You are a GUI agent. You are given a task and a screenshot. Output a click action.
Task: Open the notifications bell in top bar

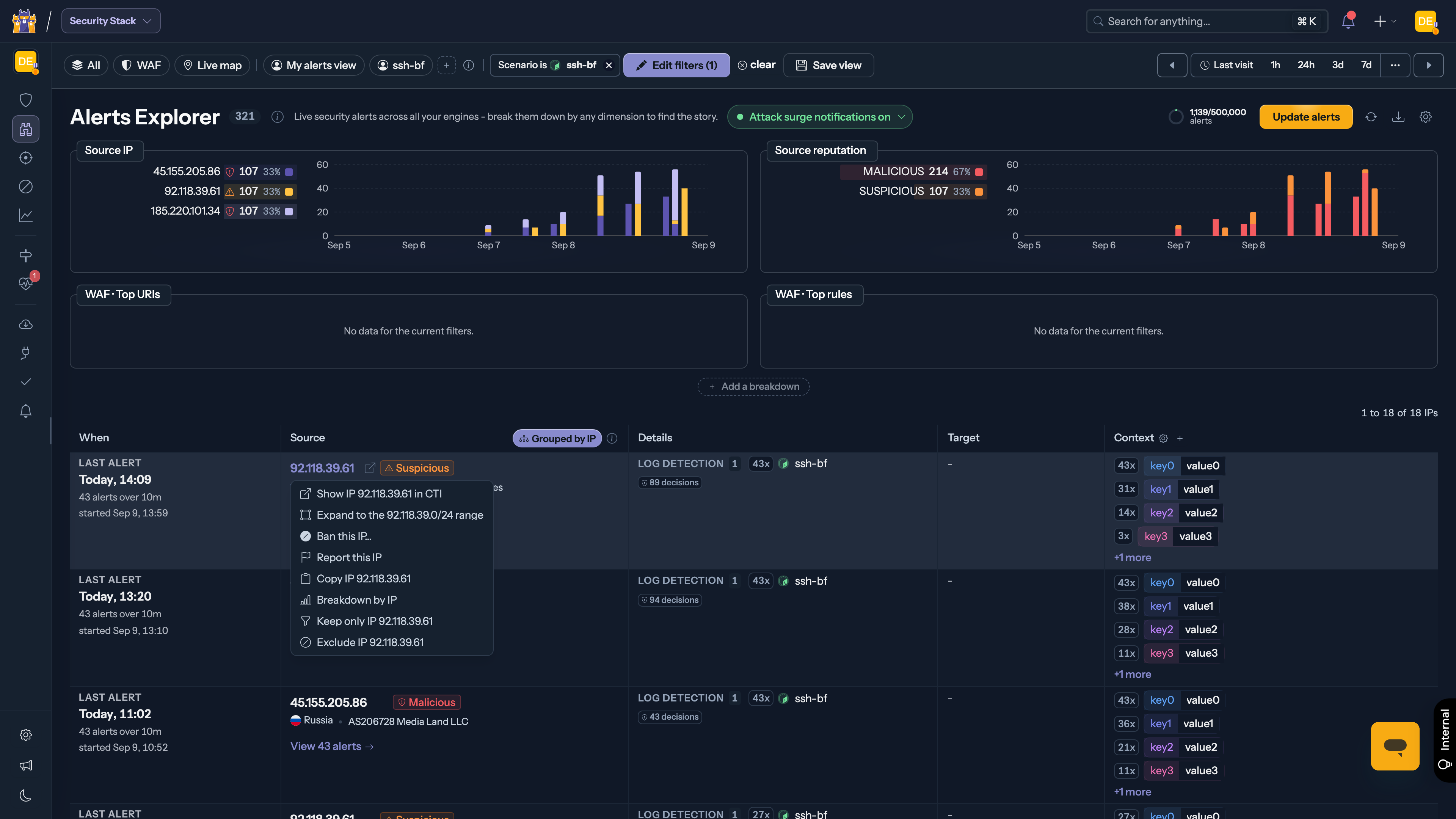point(1348,21)
